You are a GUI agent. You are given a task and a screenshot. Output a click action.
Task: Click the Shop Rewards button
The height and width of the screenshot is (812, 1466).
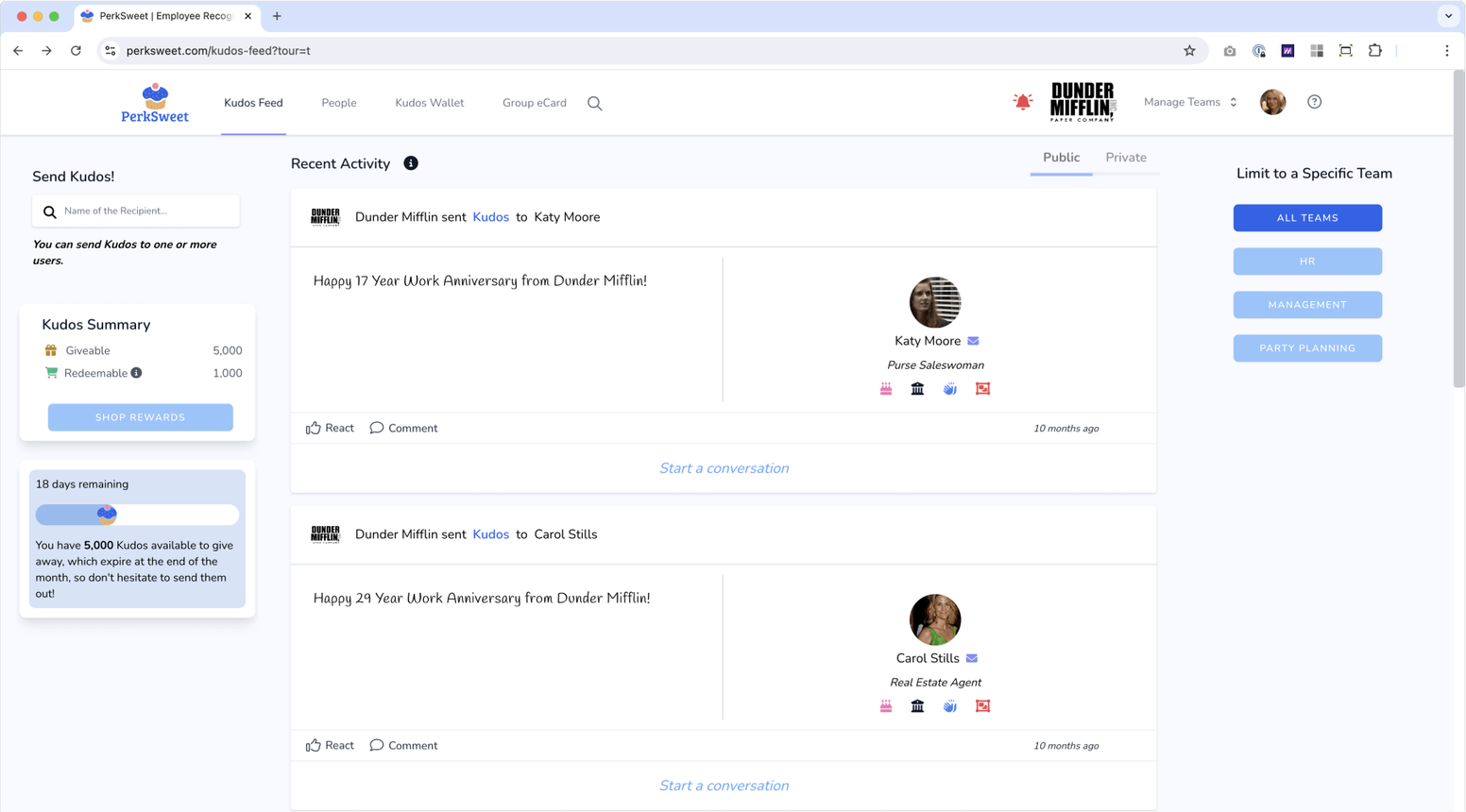coord(141,417)
